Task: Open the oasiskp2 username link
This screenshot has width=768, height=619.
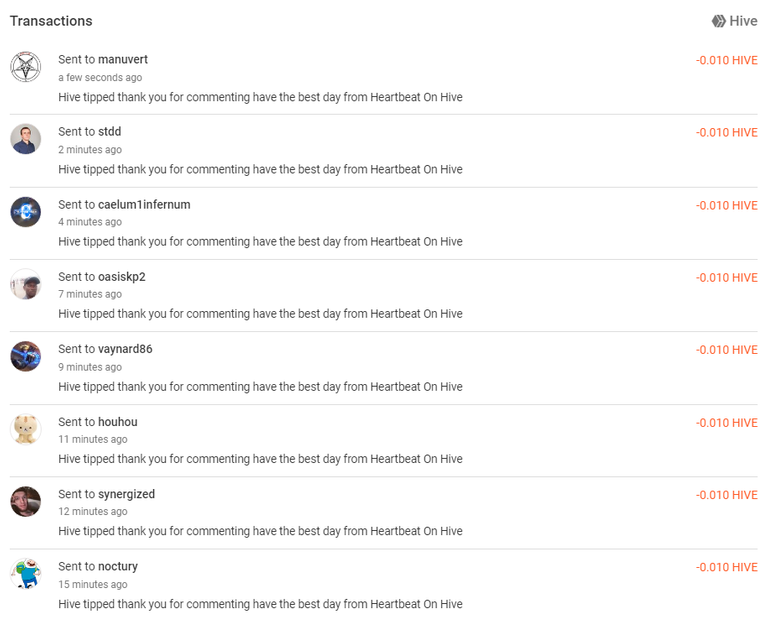Action: tap(122, 277)
